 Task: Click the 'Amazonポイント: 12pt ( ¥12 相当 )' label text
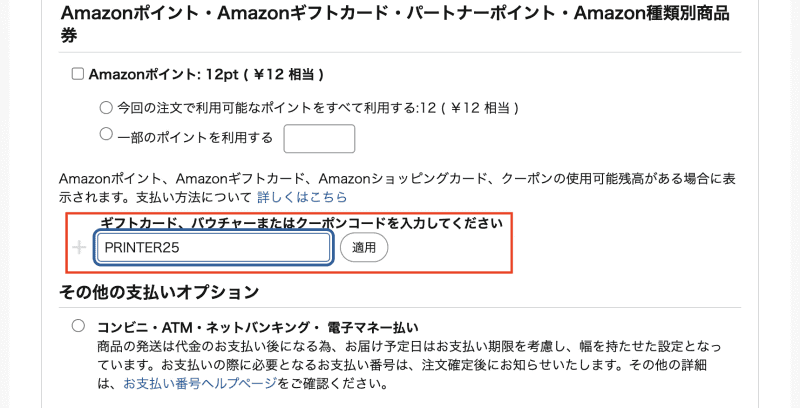click(x=206, y=74)
